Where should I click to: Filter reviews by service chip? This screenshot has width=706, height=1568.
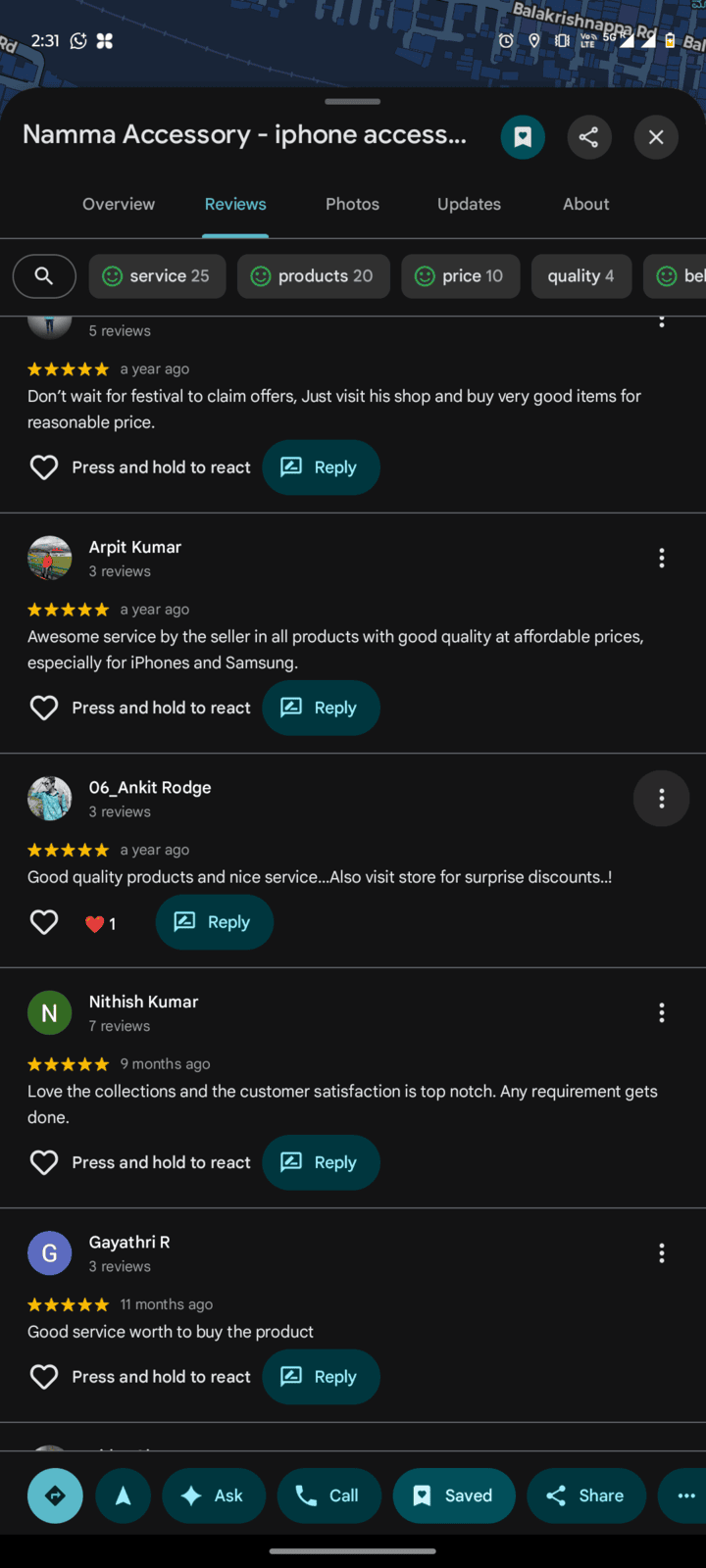click(x=157, y=276)
